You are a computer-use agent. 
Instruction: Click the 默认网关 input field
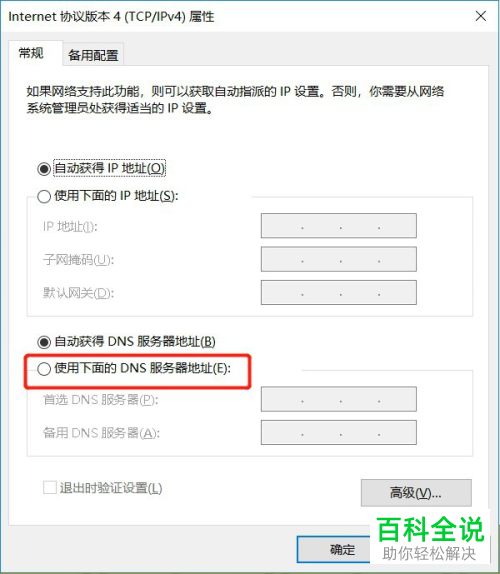pyautogui.click(x=339, y=292)
